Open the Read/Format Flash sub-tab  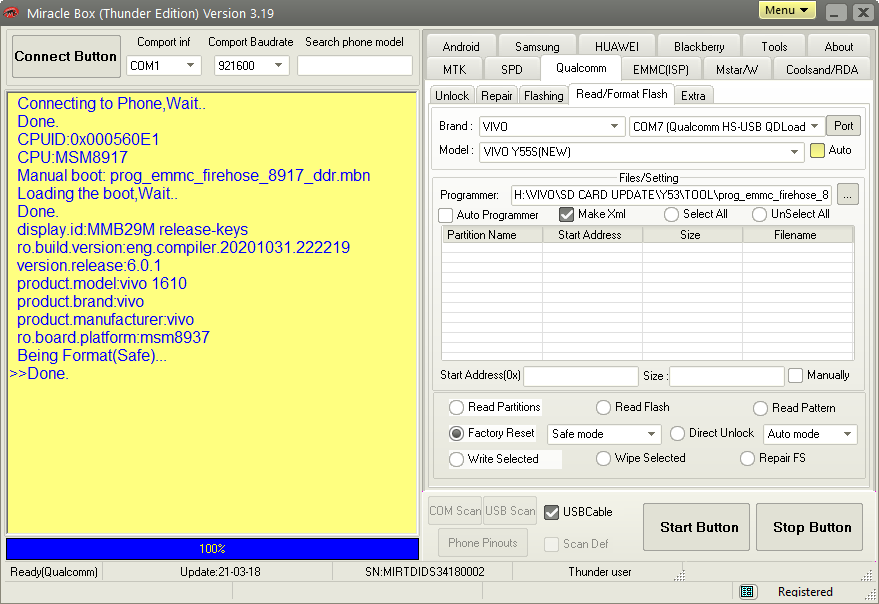(x=621, y=94)
